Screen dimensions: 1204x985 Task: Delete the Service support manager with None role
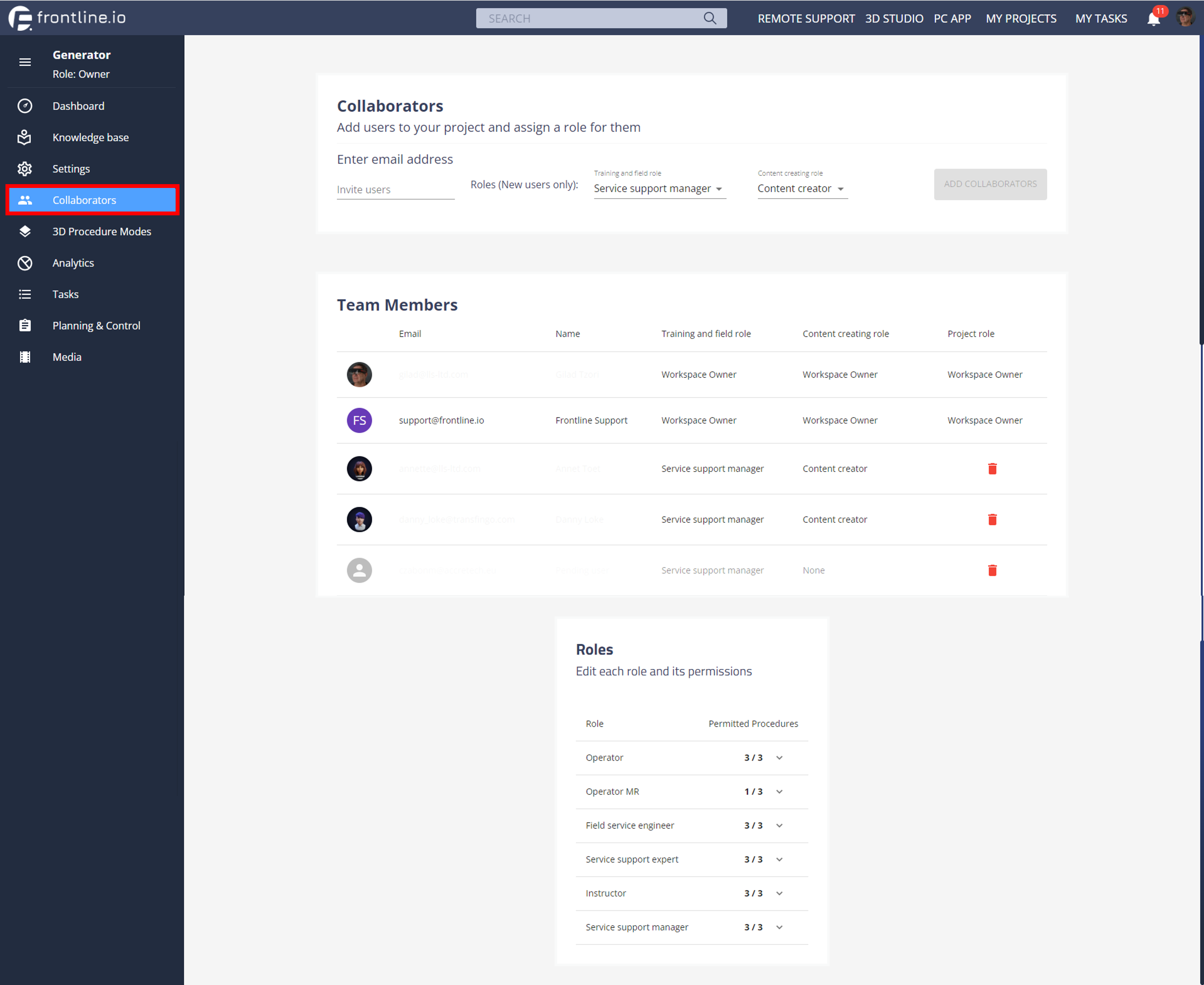(x=992, y=570)
